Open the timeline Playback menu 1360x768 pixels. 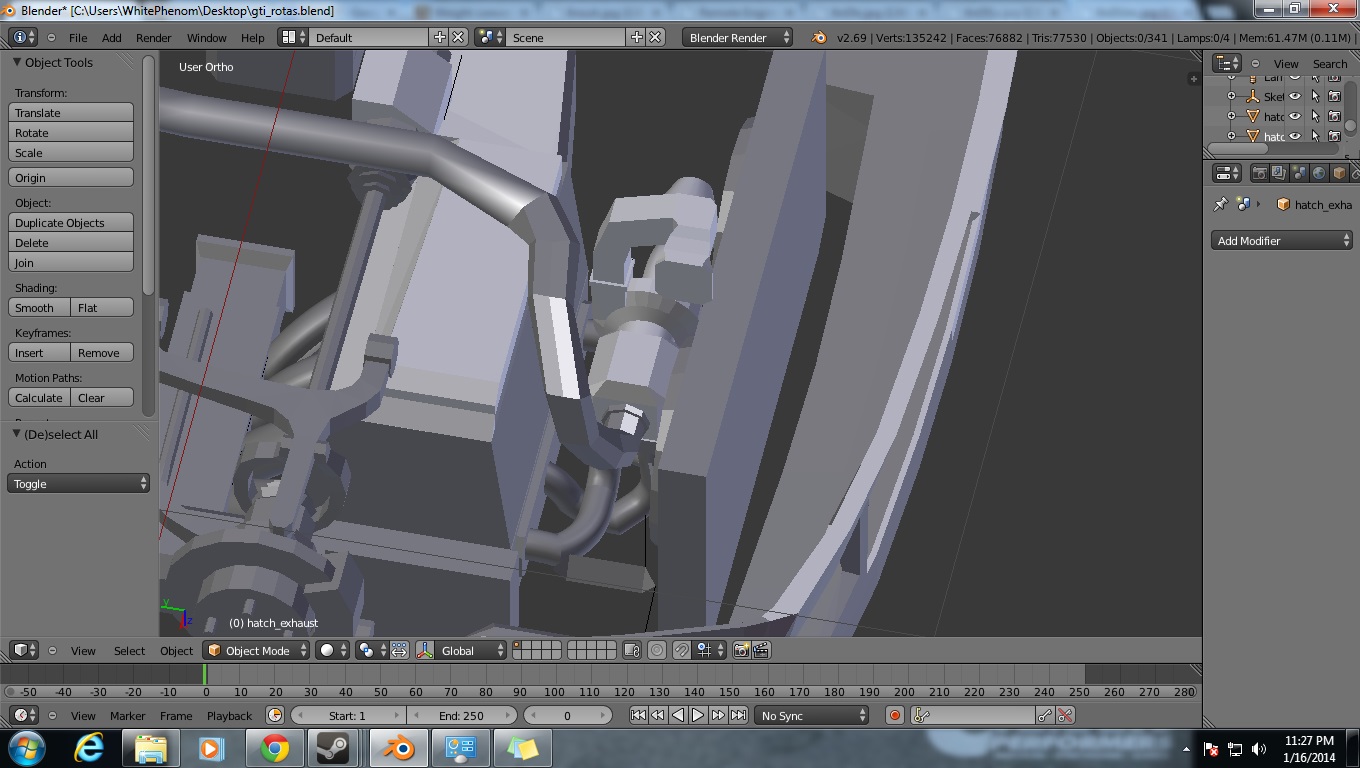229,716
